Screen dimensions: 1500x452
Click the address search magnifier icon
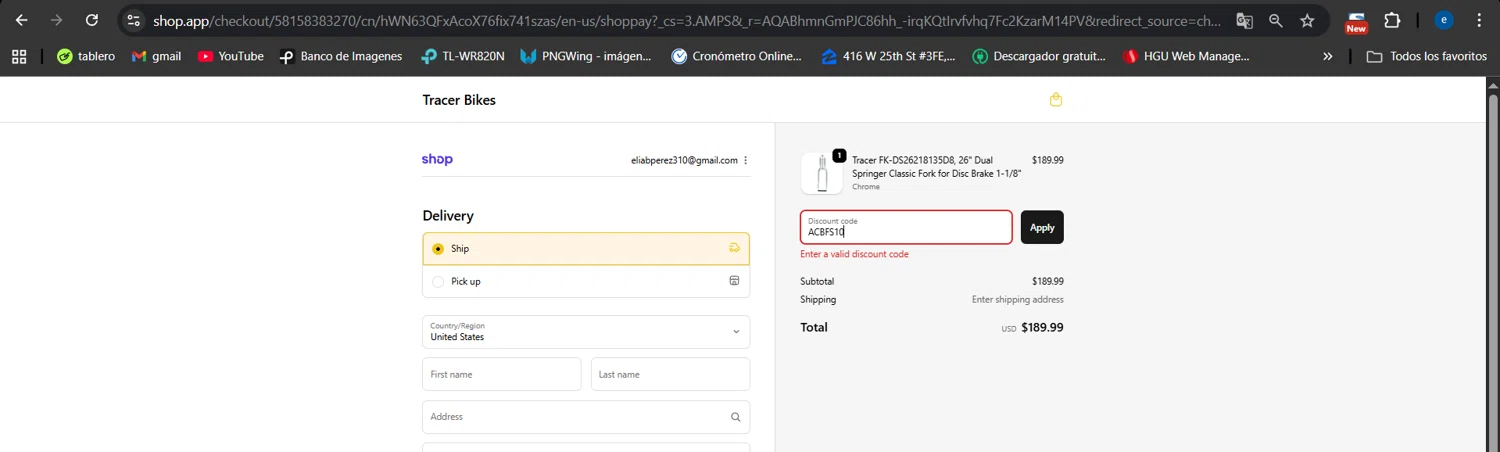(x=736, y=417)
